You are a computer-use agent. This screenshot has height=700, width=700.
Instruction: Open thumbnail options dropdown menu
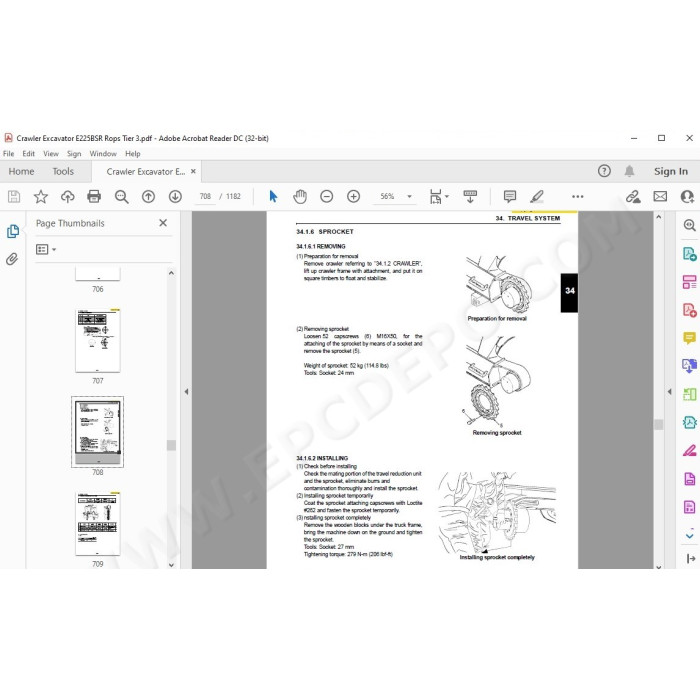(46, 249)
